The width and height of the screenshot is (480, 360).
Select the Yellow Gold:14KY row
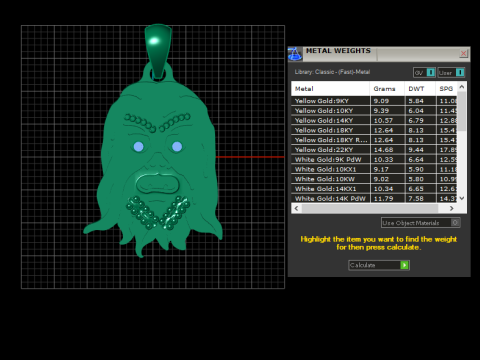coord(374,120)
